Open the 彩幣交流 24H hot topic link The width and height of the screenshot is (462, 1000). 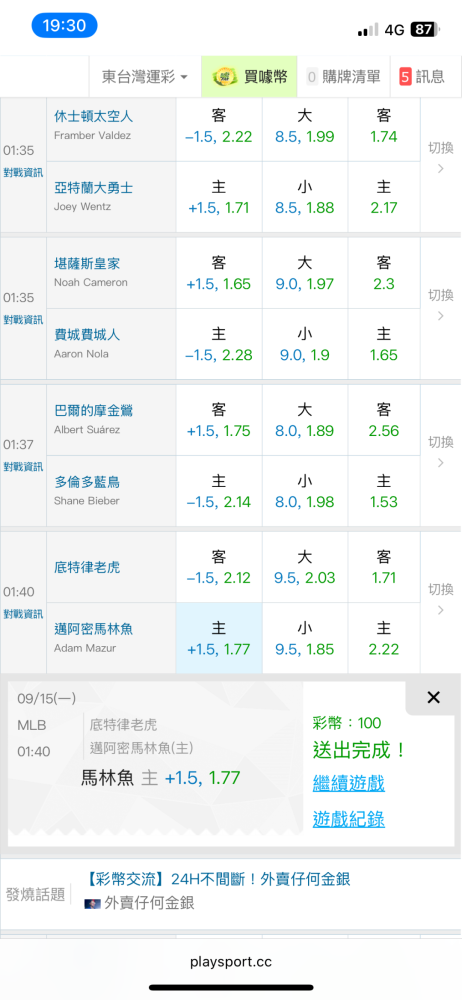point(218,879)
